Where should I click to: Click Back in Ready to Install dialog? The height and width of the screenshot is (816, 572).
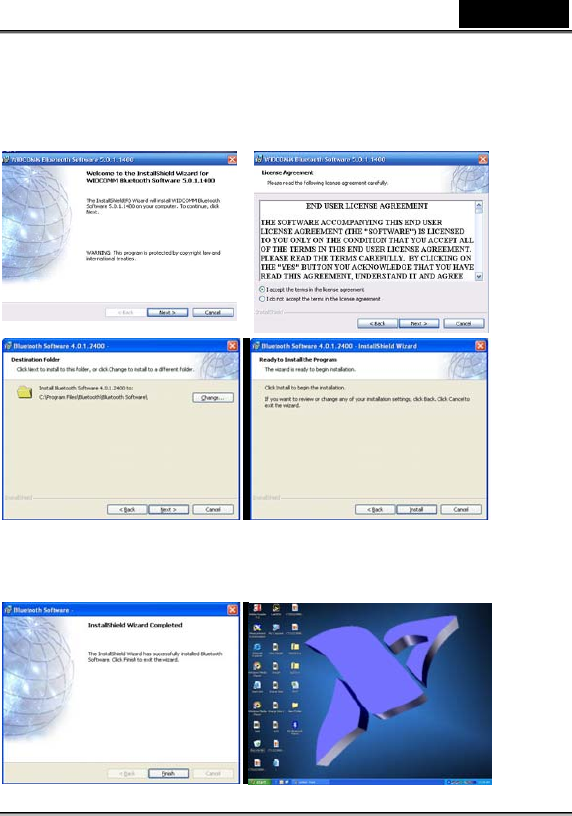click(375, 509)
